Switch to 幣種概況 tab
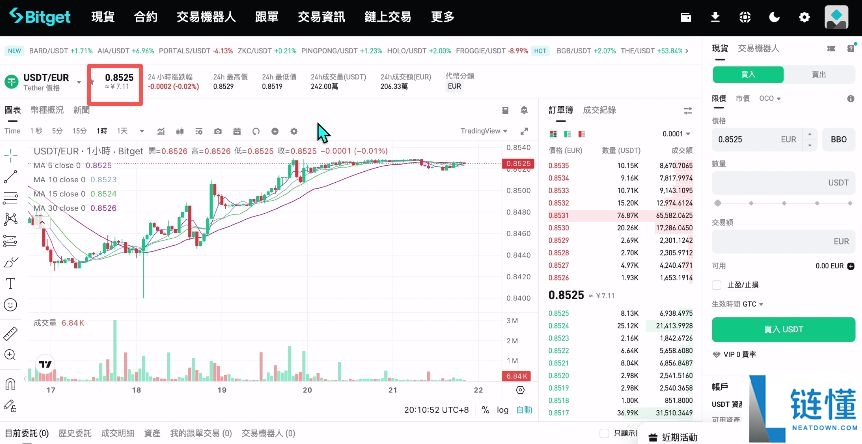The width and height of the screenshot is (862, 444). click(47, 110)
